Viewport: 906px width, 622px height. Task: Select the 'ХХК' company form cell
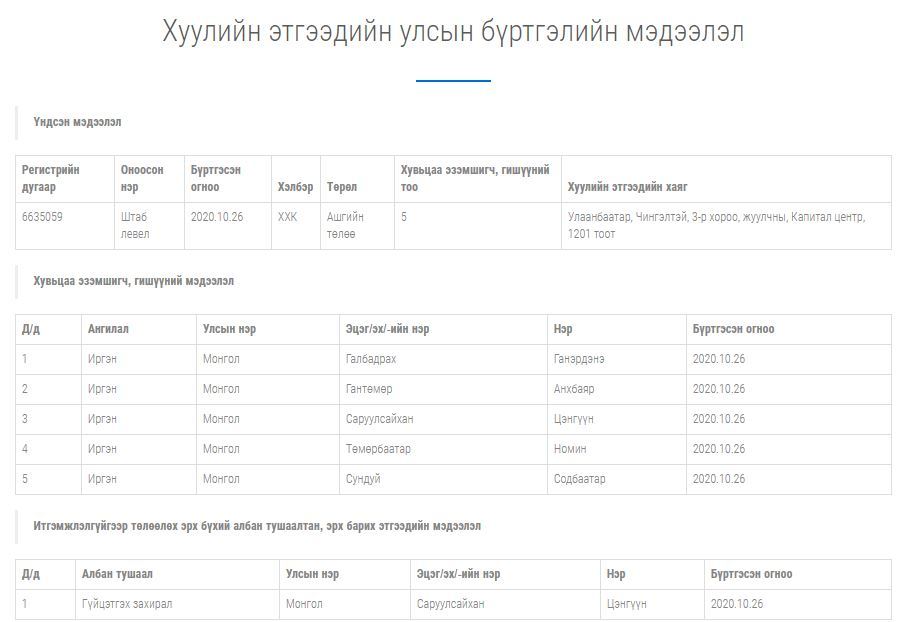pos(287,217)
